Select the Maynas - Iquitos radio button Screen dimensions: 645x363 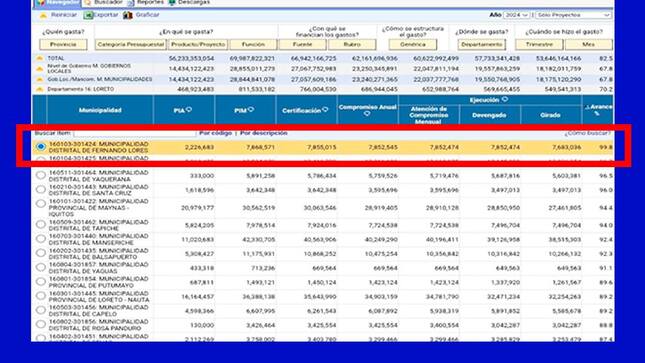tap(41, 204)
